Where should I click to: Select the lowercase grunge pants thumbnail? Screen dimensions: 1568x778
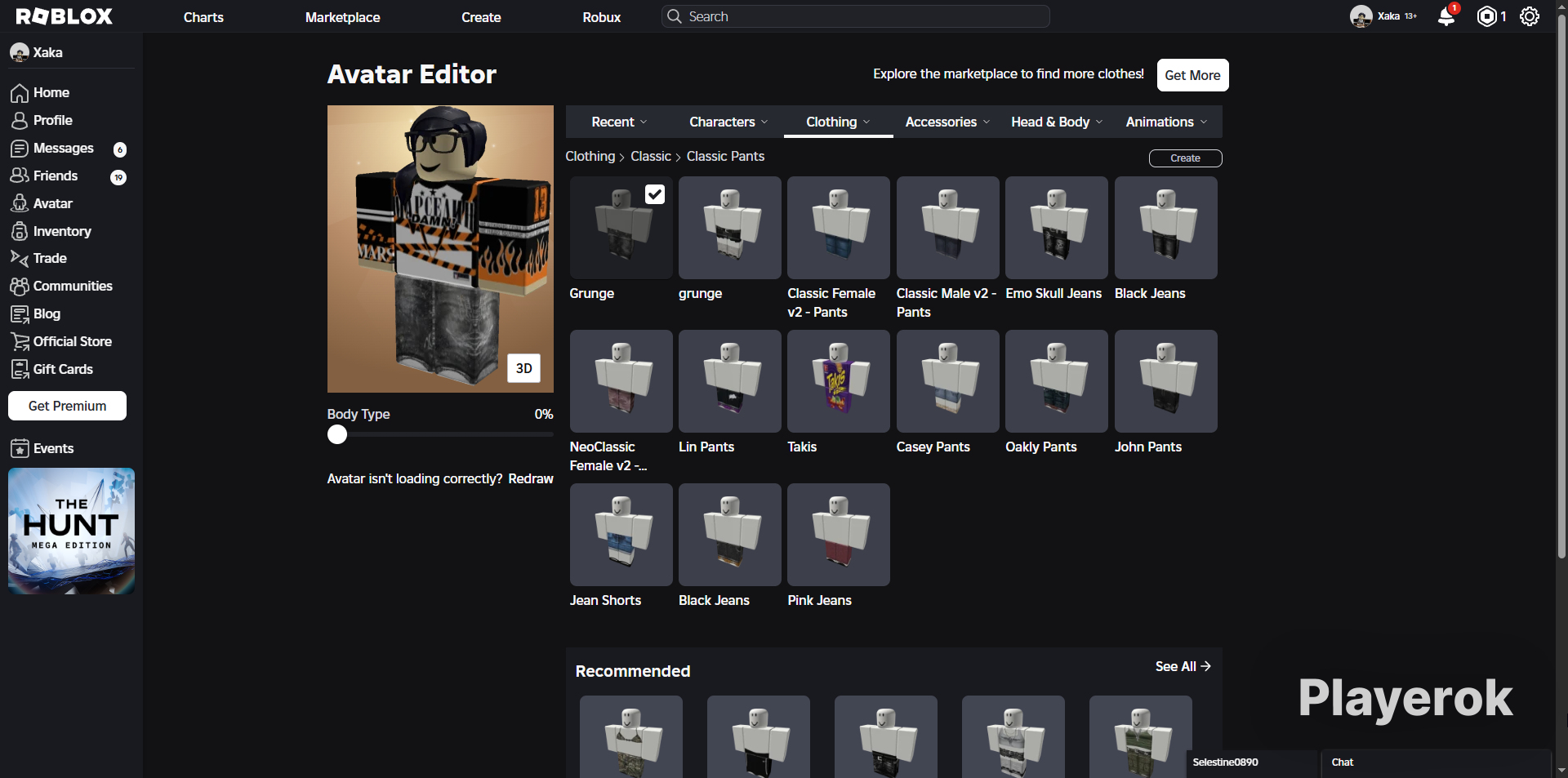pyautogui.click(x=730, y=228)
